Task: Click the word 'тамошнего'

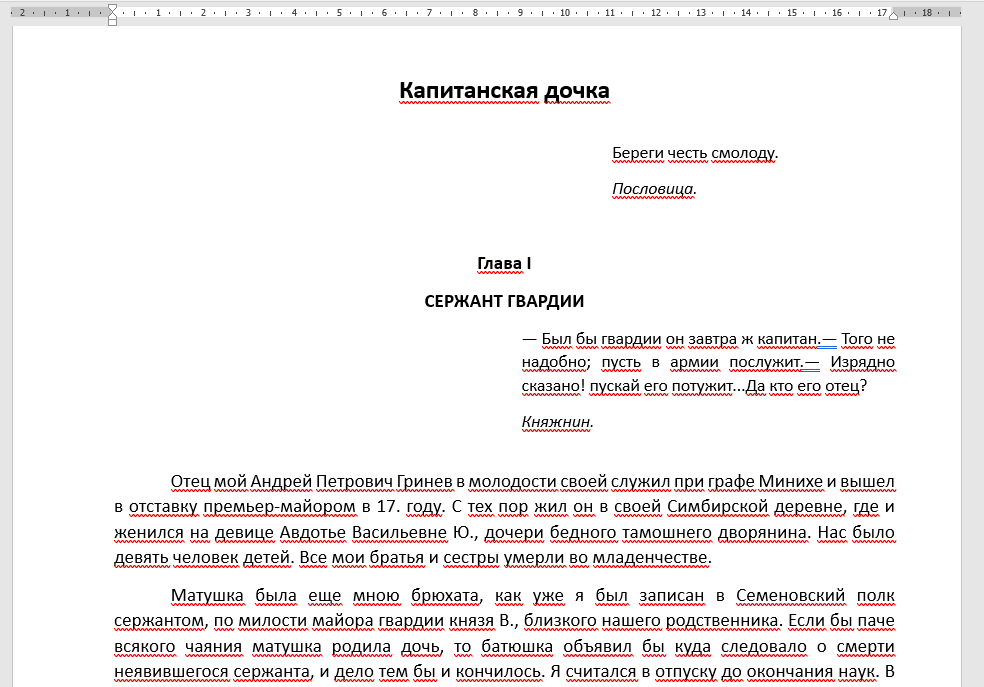Action: pos(666,533)
